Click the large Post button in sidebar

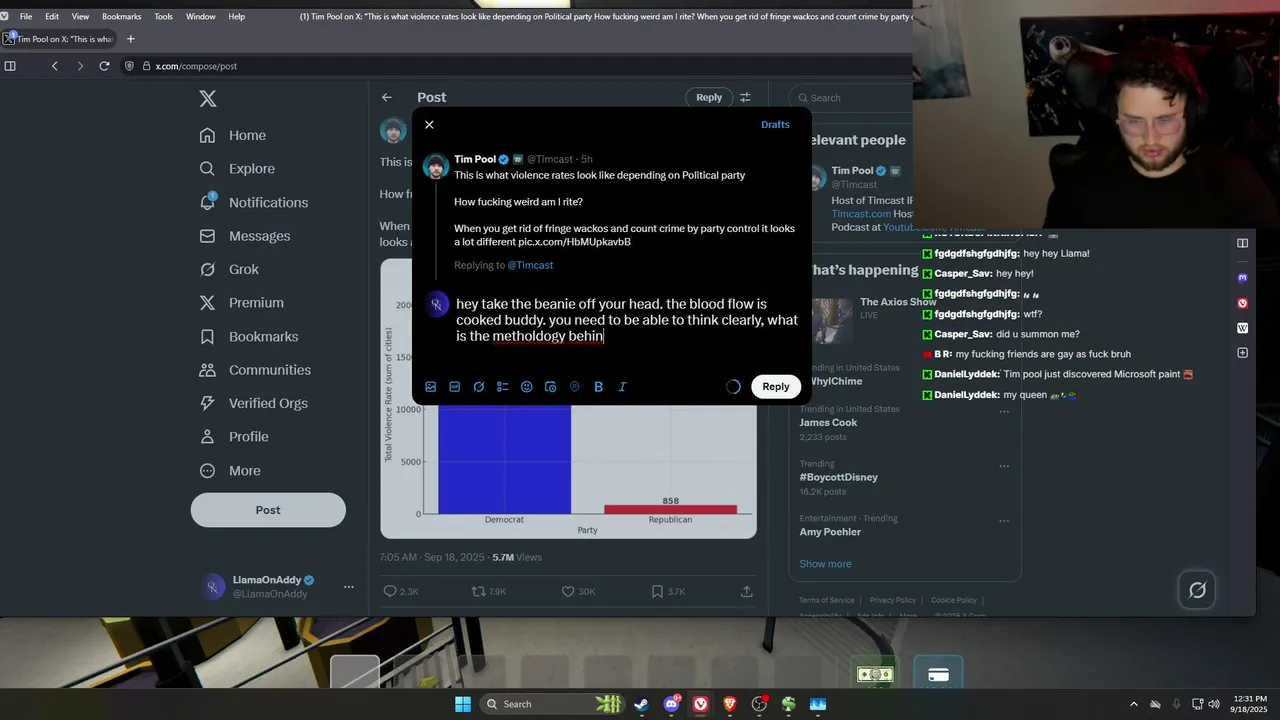coord(268,510)
